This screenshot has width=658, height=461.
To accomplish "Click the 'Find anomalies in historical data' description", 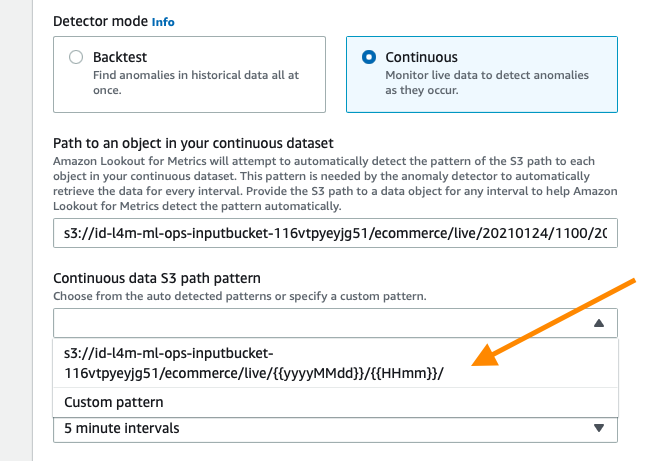I will 196,83.
